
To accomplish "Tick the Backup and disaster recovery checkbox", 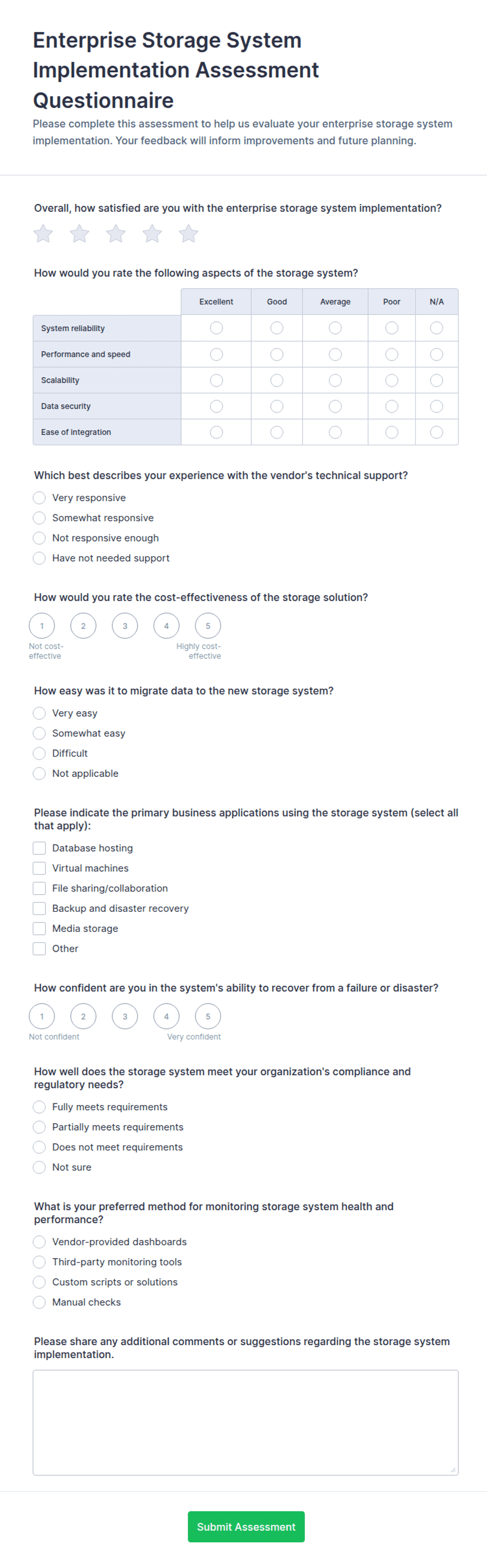I will [x=39, y=909].
